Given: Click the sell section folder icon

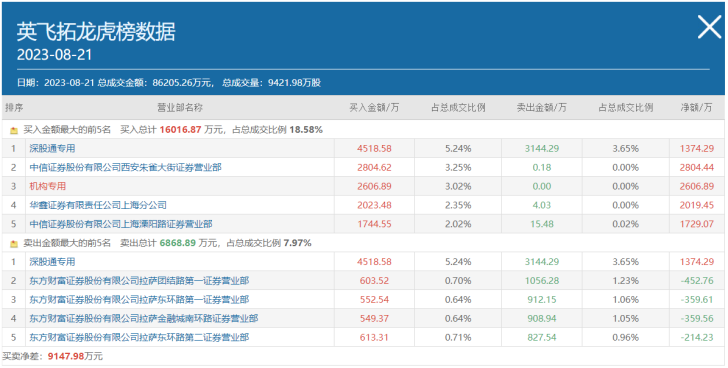Looking at the screenshot, I should pyautogui.click(x=14, y=243).
